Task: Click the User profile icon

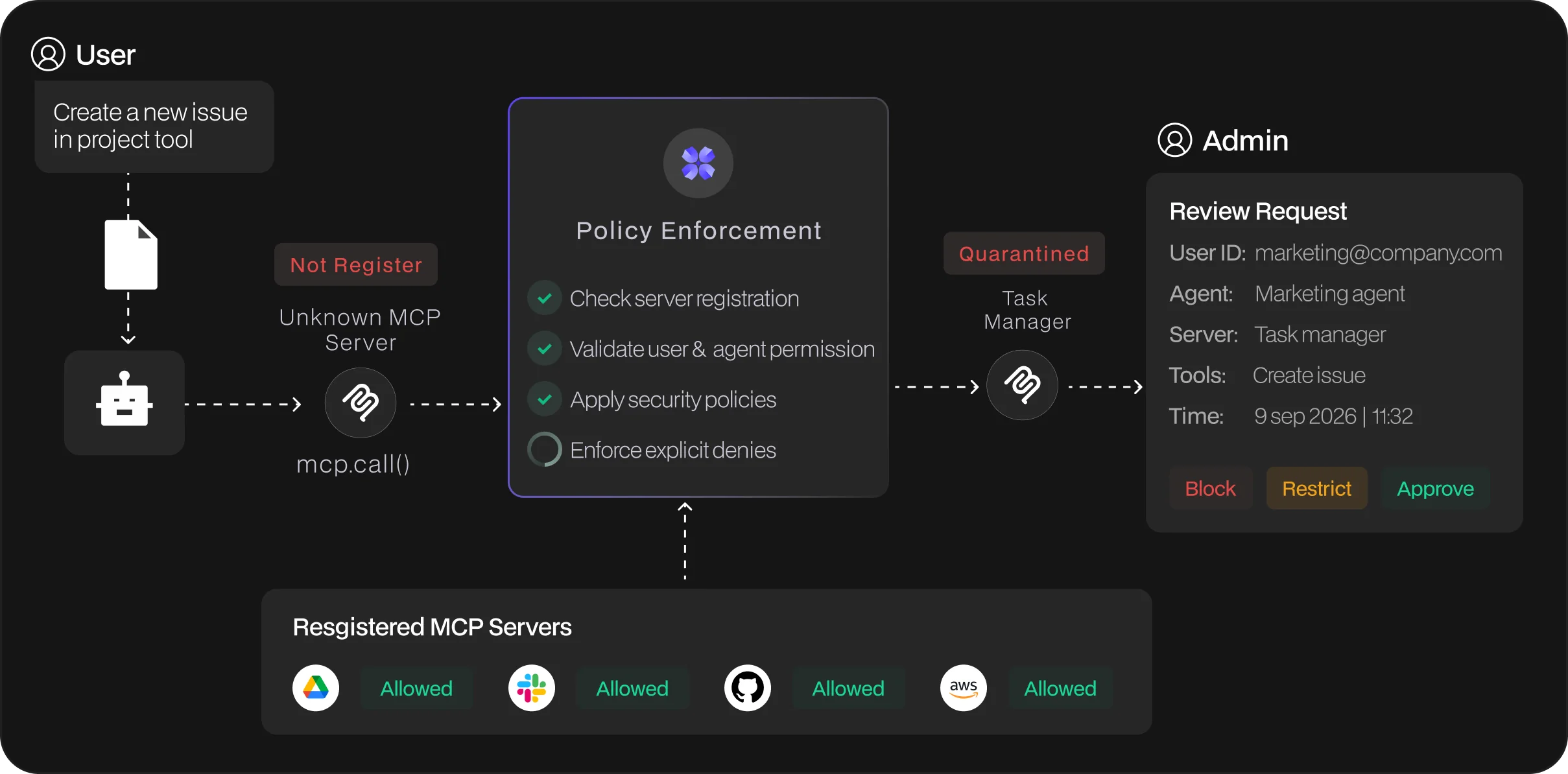Action: 48,54
